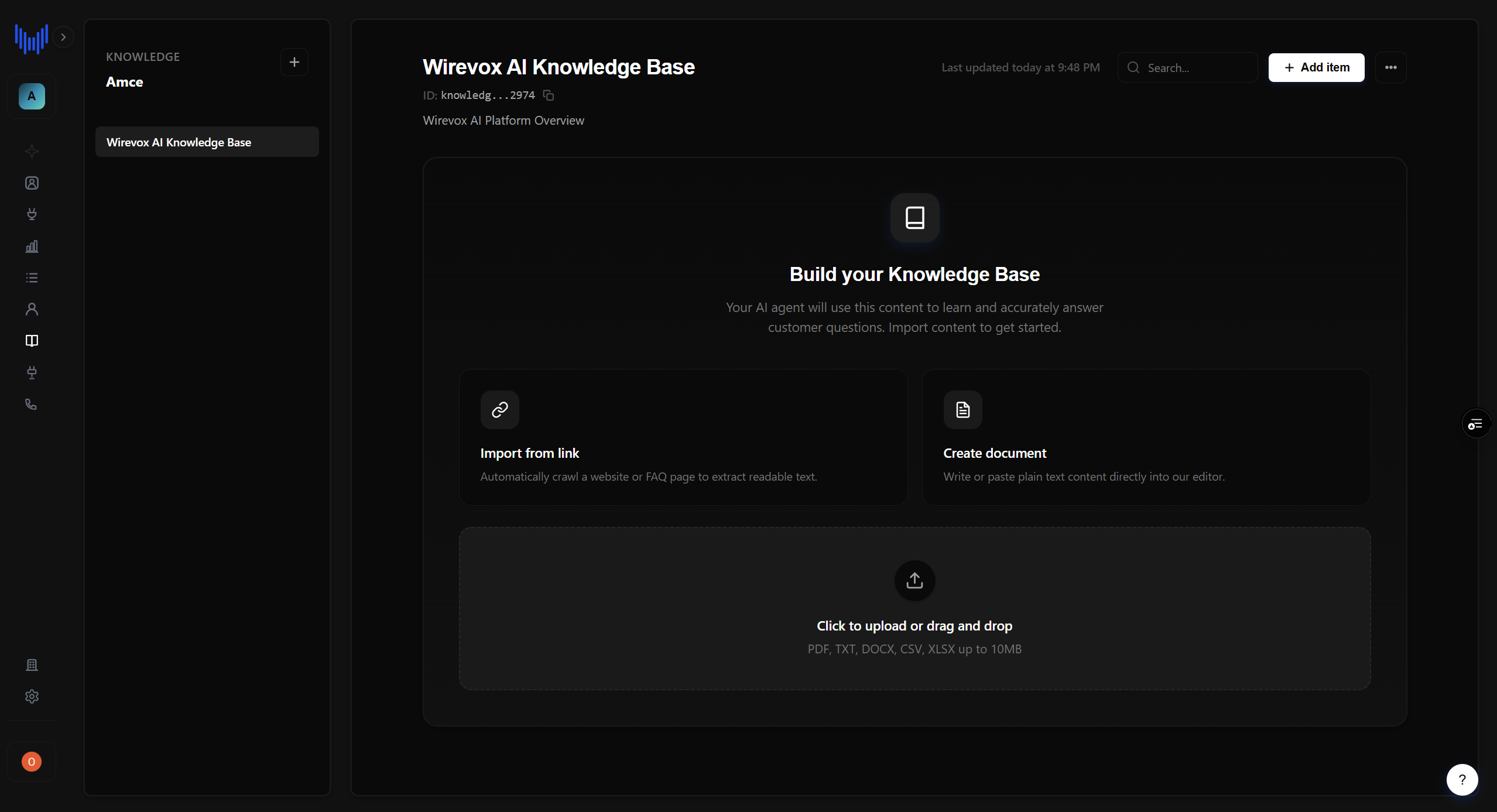The width and height of the screenshot is (1497, 812).
Task: Click the floating checklist icon at right edge
Action: tap(1476, 424)
